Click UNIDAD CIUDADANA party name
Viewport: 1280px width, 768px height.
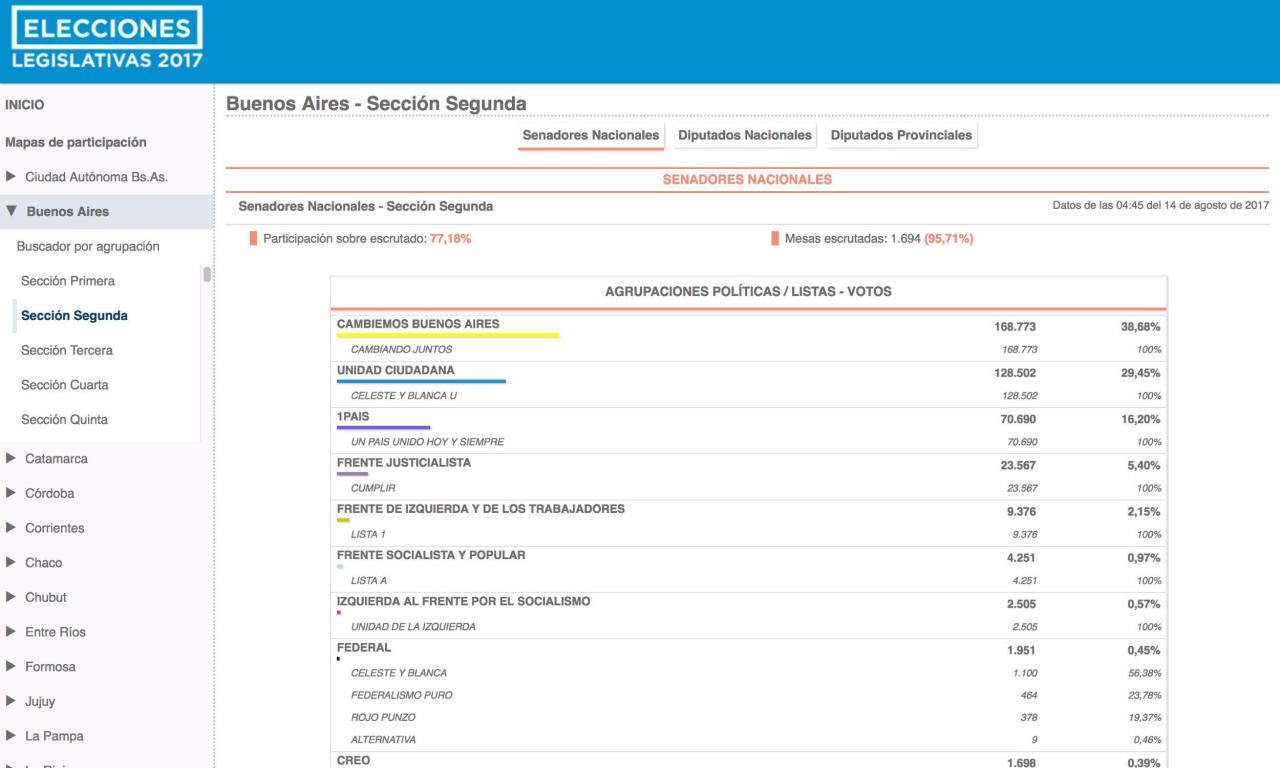tap(396, 370)
